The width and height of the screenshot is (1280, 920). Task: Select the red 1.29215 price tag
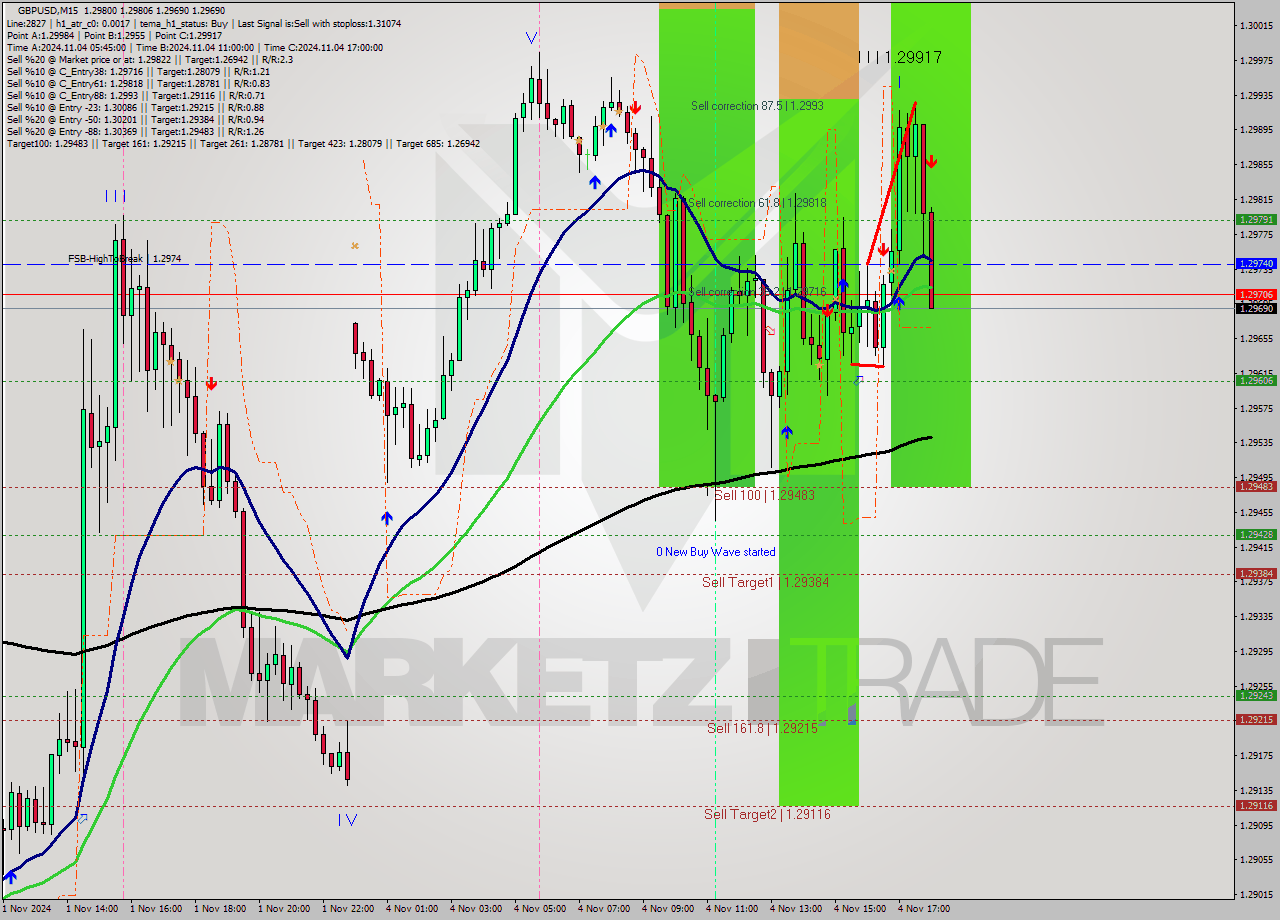tap(1256, 719)
